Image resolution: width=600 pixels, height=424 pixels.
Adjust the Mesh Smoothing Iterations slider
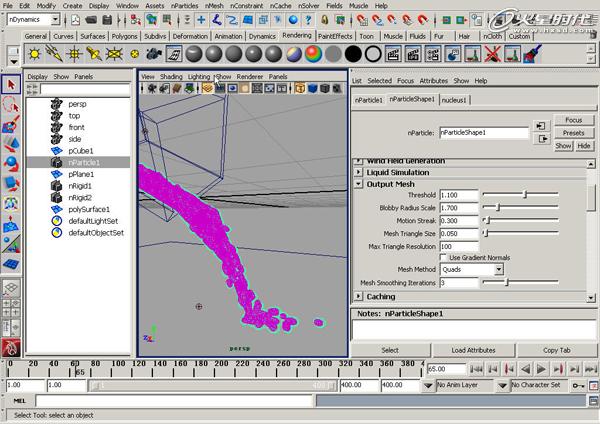click(507, 282)
